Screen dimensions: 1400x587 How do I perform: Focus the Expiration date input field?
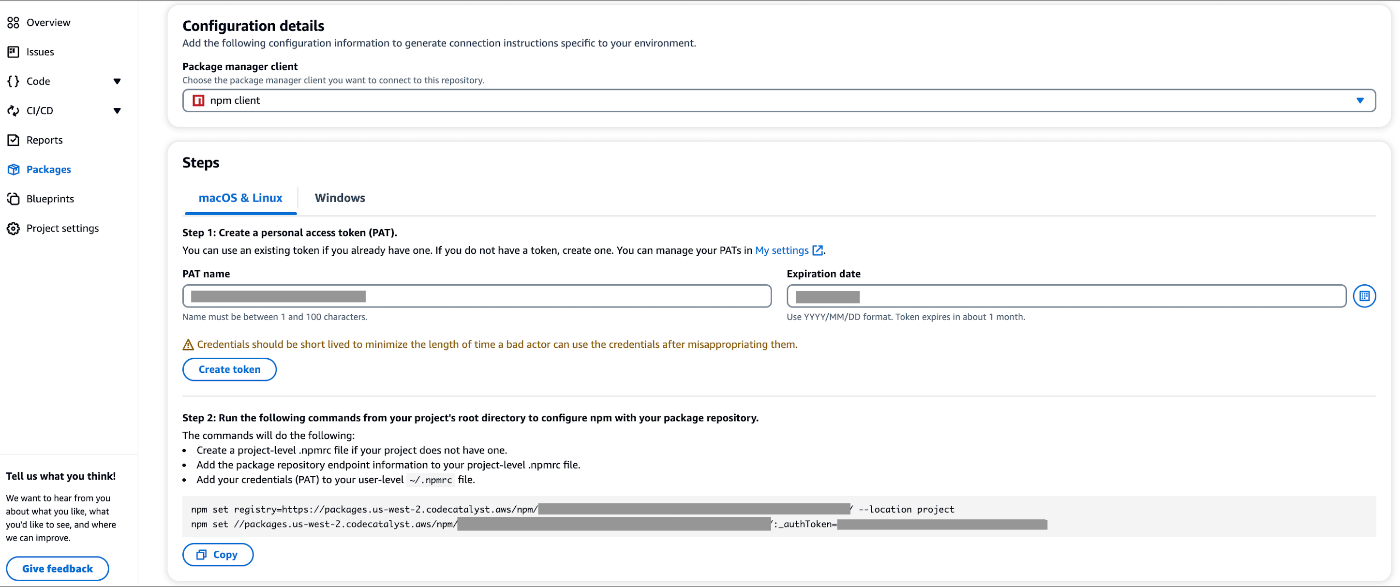pos(1067,296)
